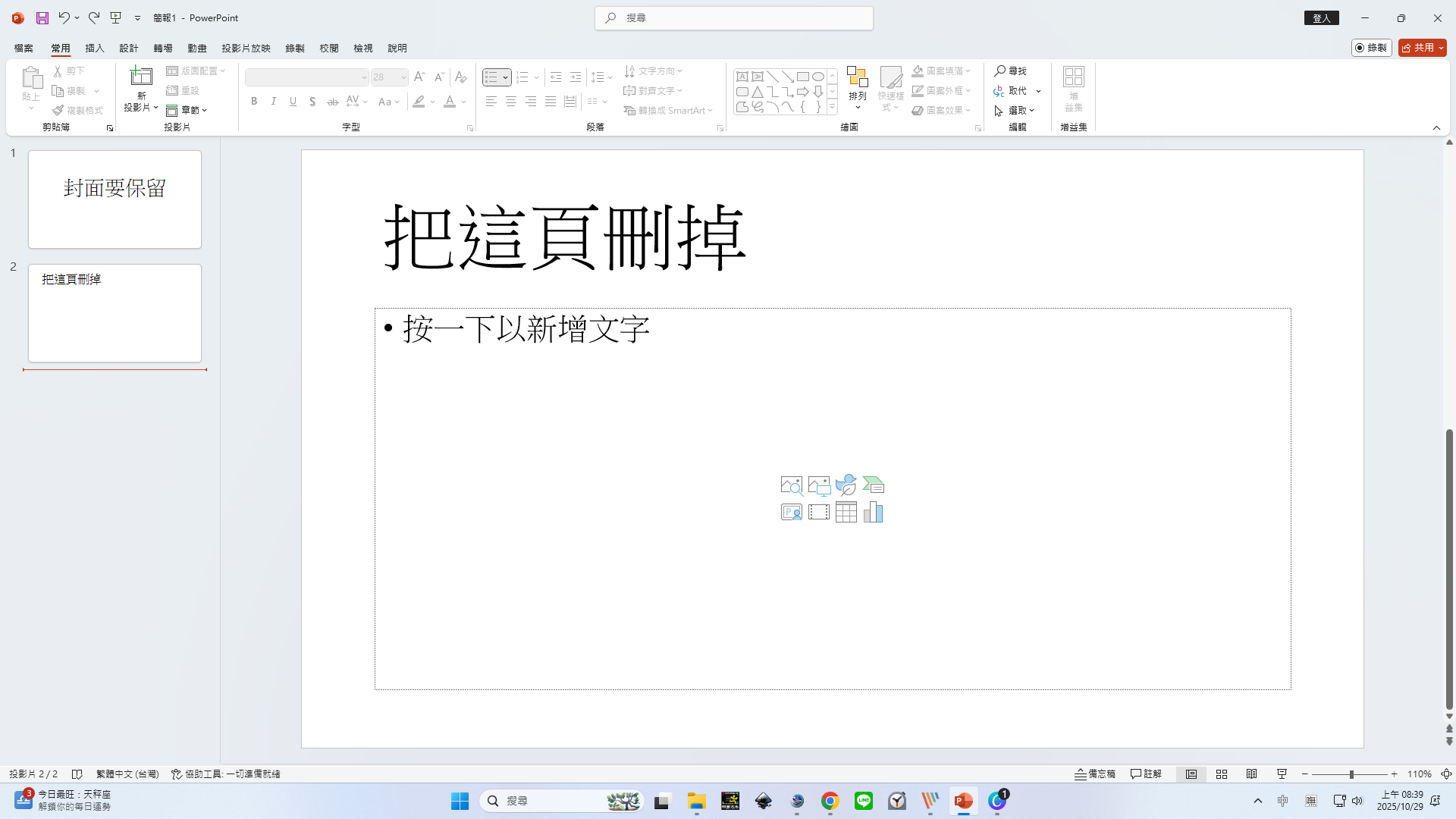The height and width of the screenshot is (819, 1456).
Task: Switch to the Transitions (轉場) tab
Action: 162,48
